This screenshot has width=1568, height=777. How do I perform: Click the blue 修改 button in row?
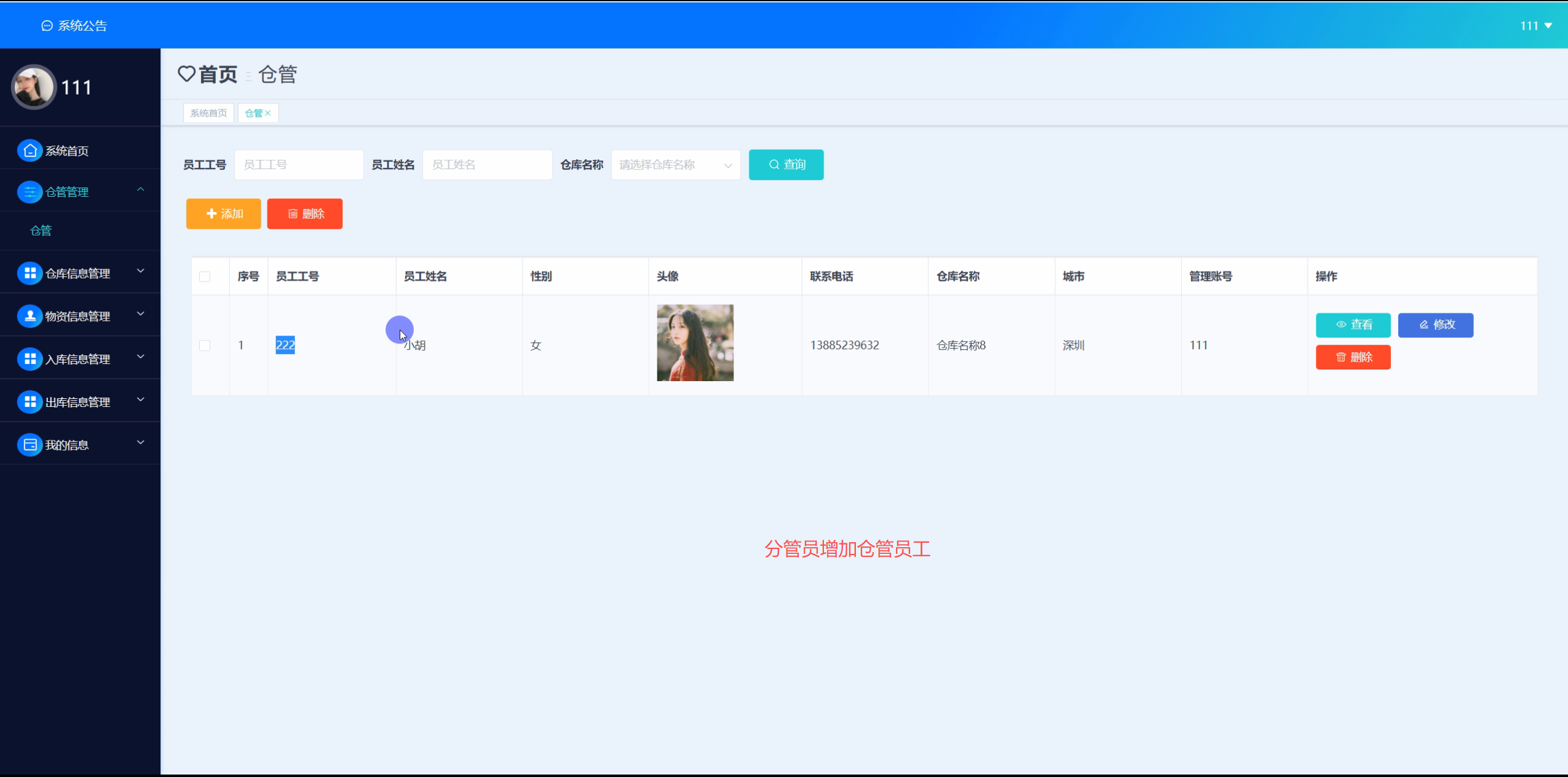pos(1435,325)
